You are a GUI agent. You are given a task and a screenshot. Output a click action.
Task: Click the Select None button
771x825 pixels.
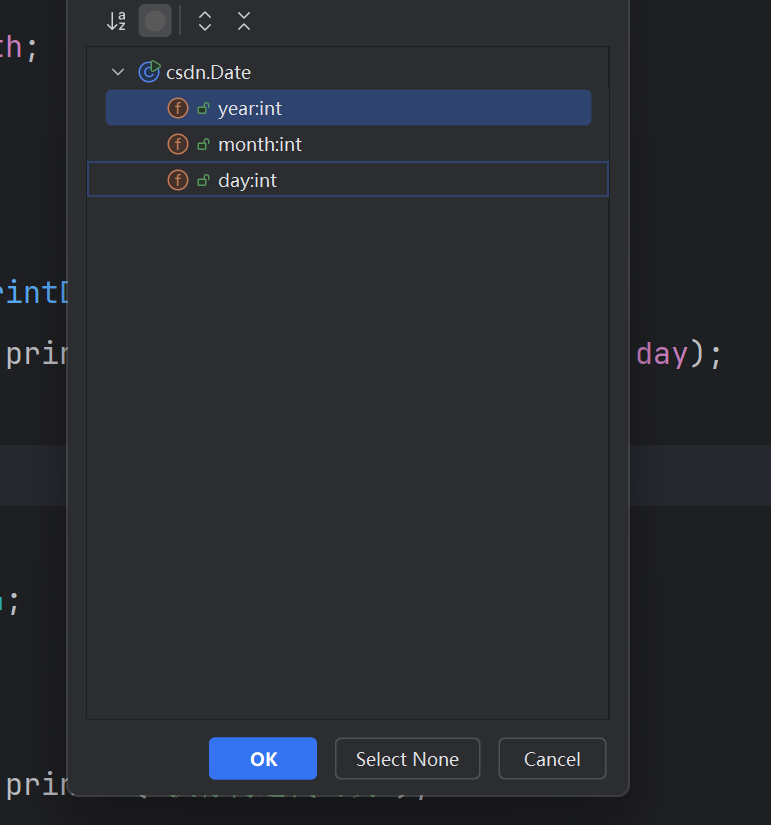[x=407, y=759]
